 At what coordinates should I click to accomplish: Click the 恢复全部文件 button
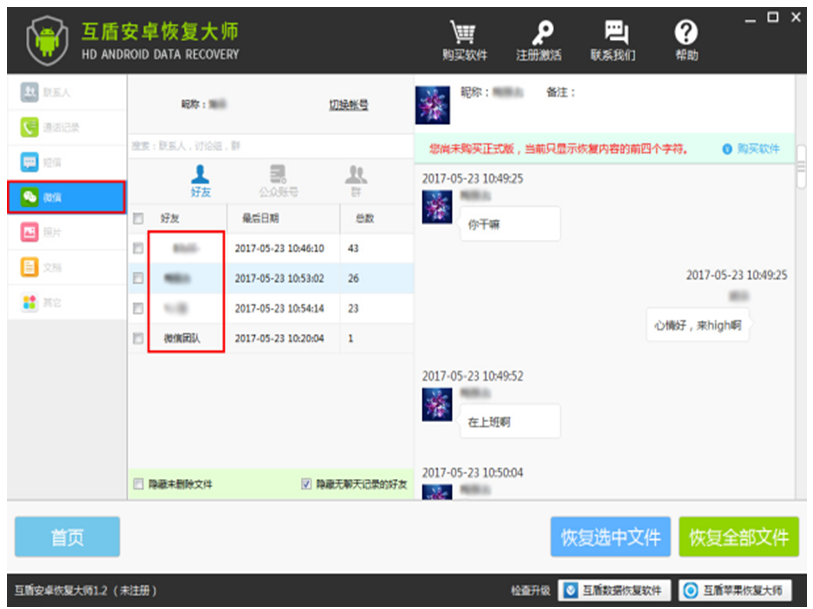pyautogui.click(x=739, y=537)
